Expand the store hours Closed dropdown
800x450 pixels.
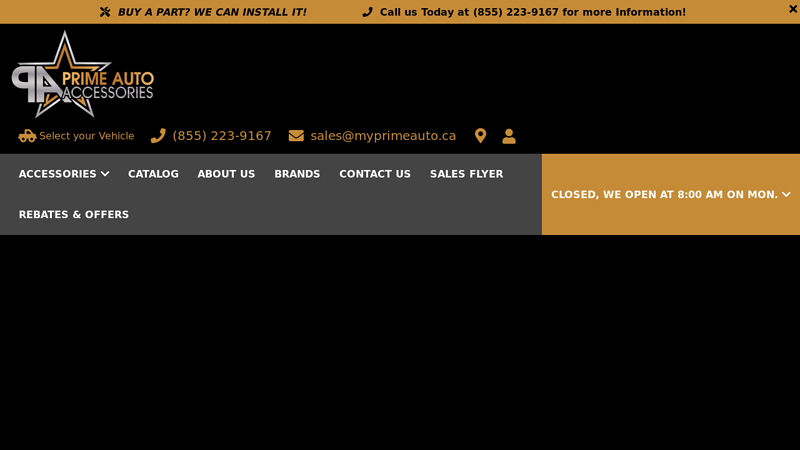[x=671, y=194]
